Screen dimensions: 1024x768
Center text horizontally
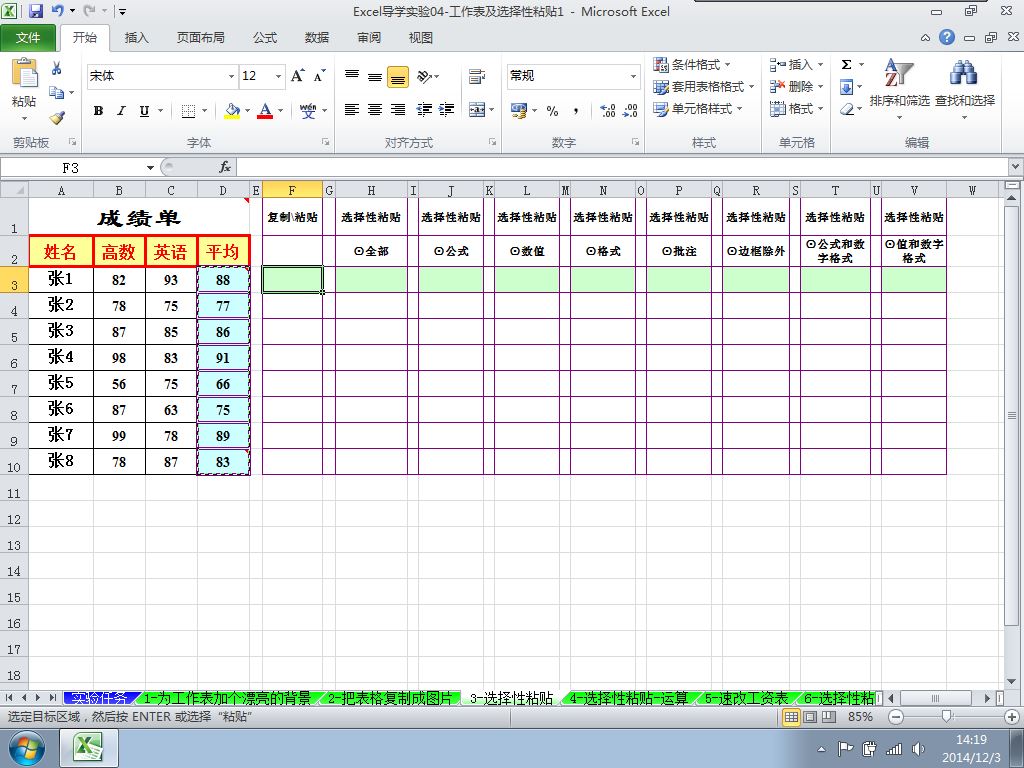(375, 110)
